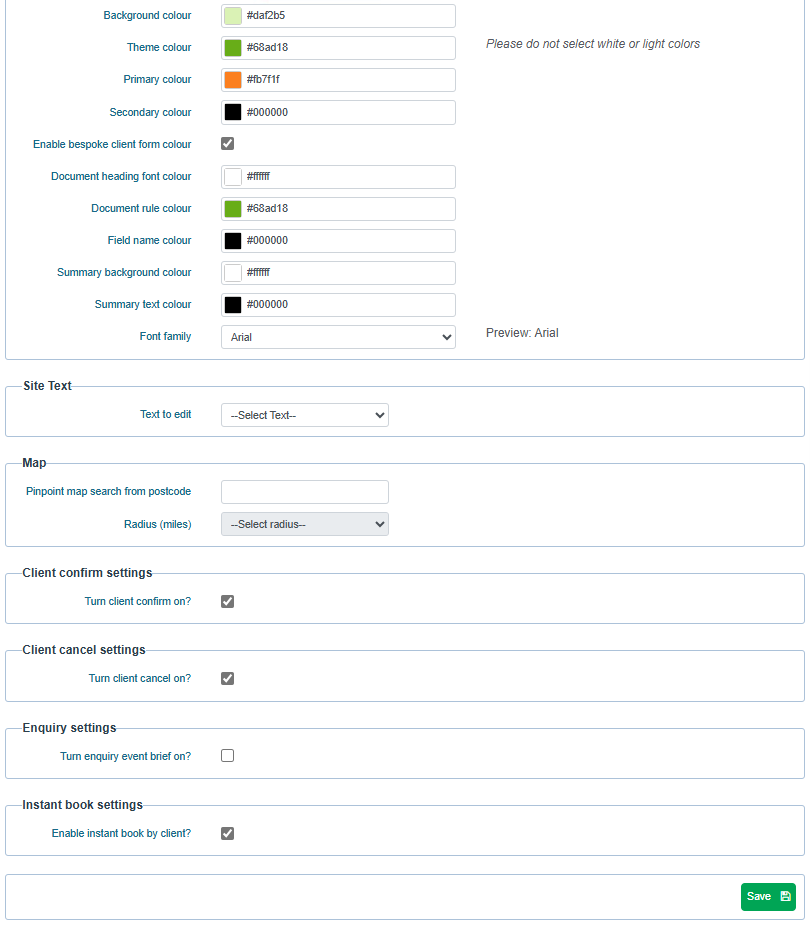
Task: Click the 'Client confirm settings' heading
Action: coord(88,572)
